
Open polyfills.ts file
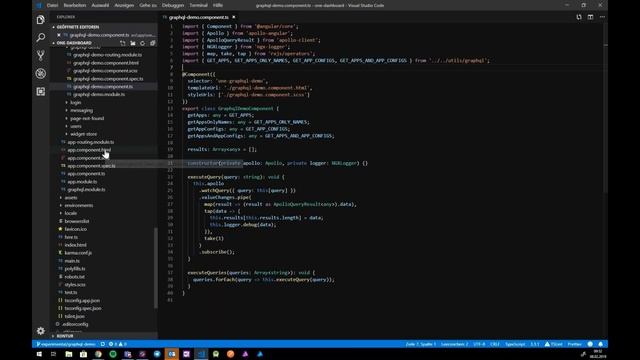coord(75,269)
